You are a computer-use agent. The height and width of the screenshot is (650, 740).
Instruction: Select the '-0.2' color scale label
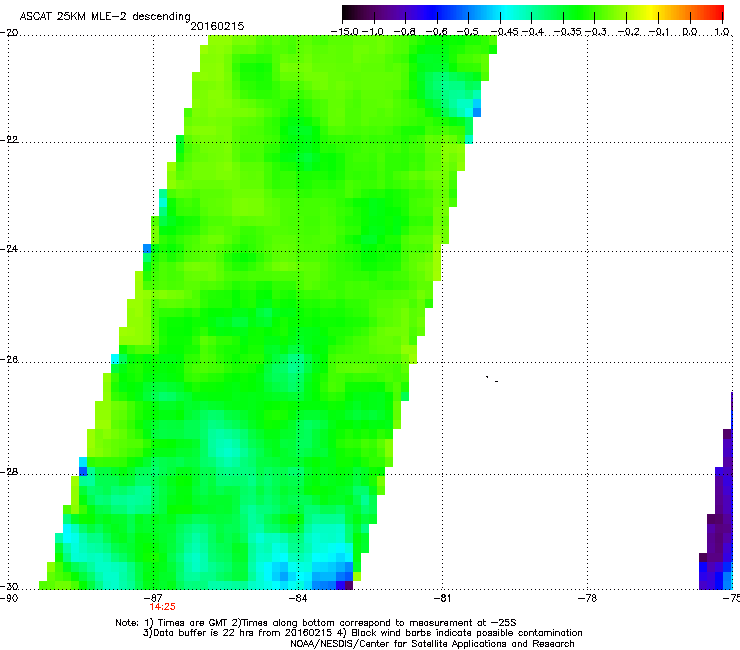pyautogui.click(x=629, y=32)
